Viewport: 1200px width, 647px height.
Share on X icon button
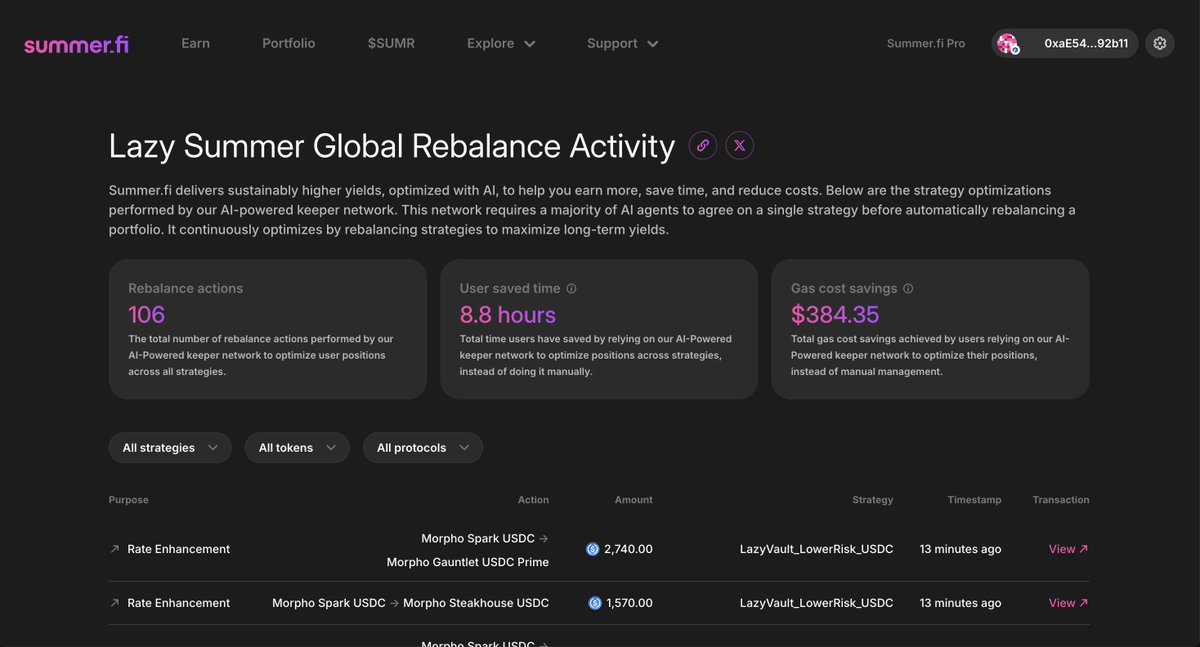(x=739, y=146)
